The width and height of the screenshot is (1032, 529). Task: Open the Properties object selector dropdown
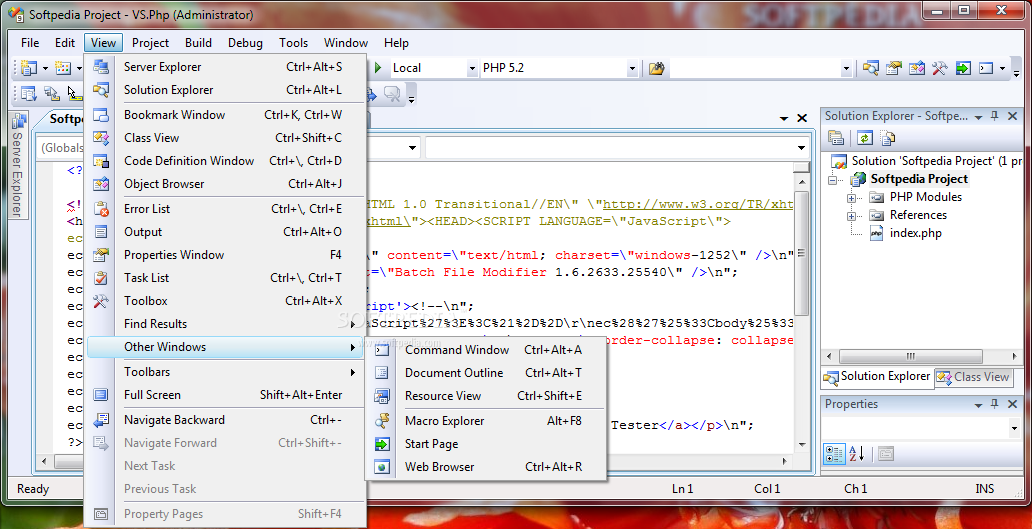1014,428
